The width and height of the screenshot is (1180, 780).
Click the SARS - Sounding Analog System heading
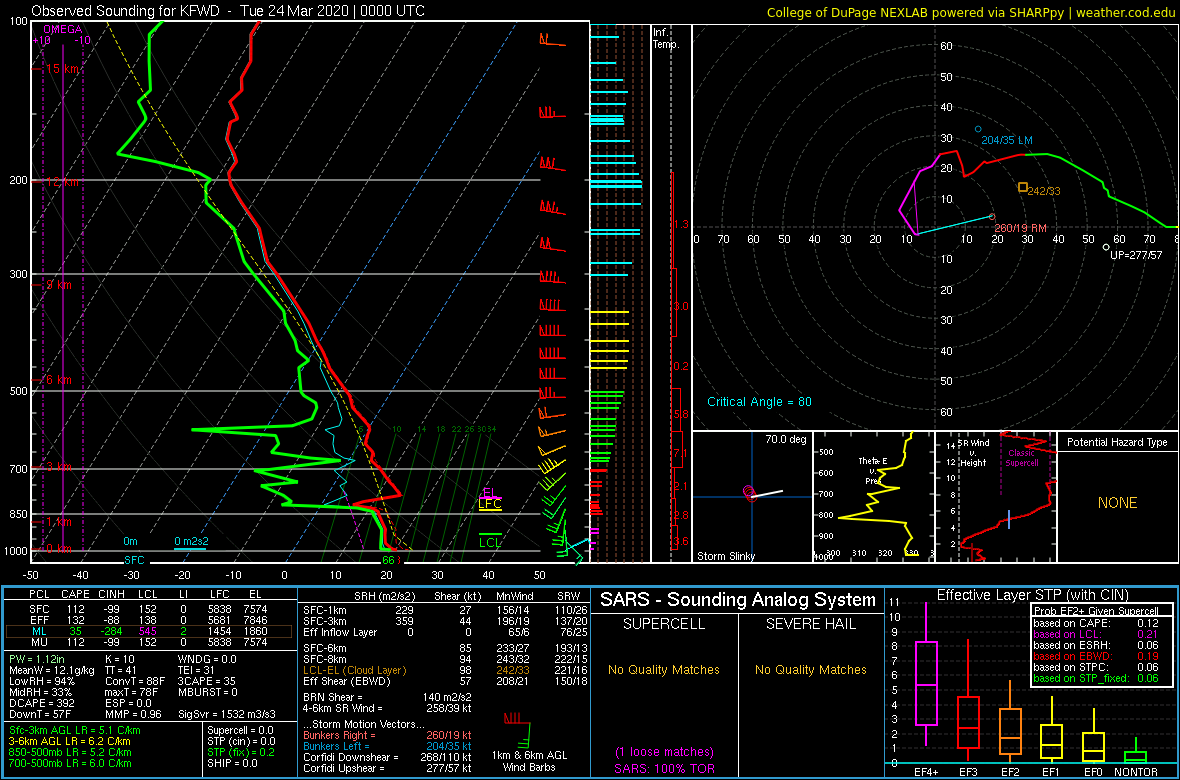point(738,600)
